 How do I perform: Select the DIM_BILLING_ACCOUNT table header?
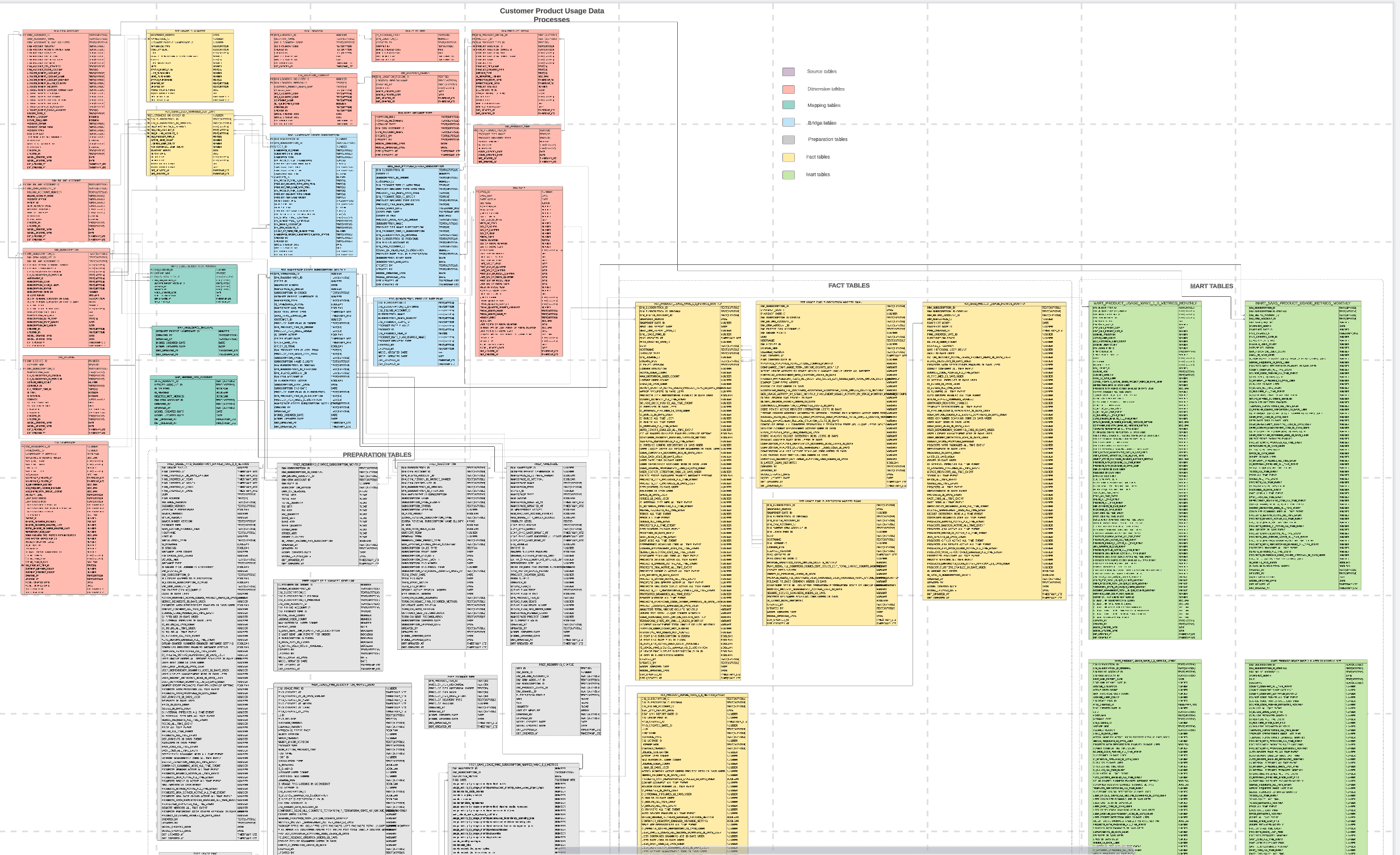coord(66,181)
